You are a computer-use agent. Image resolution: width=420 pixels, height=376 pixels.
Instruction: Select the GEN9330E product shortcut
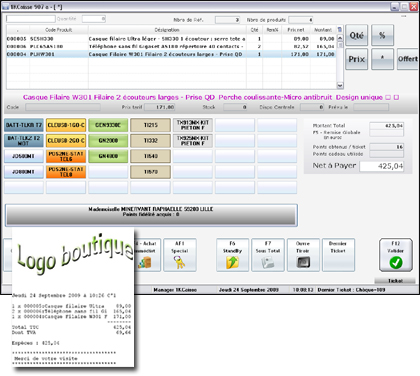tap(108, 125)
